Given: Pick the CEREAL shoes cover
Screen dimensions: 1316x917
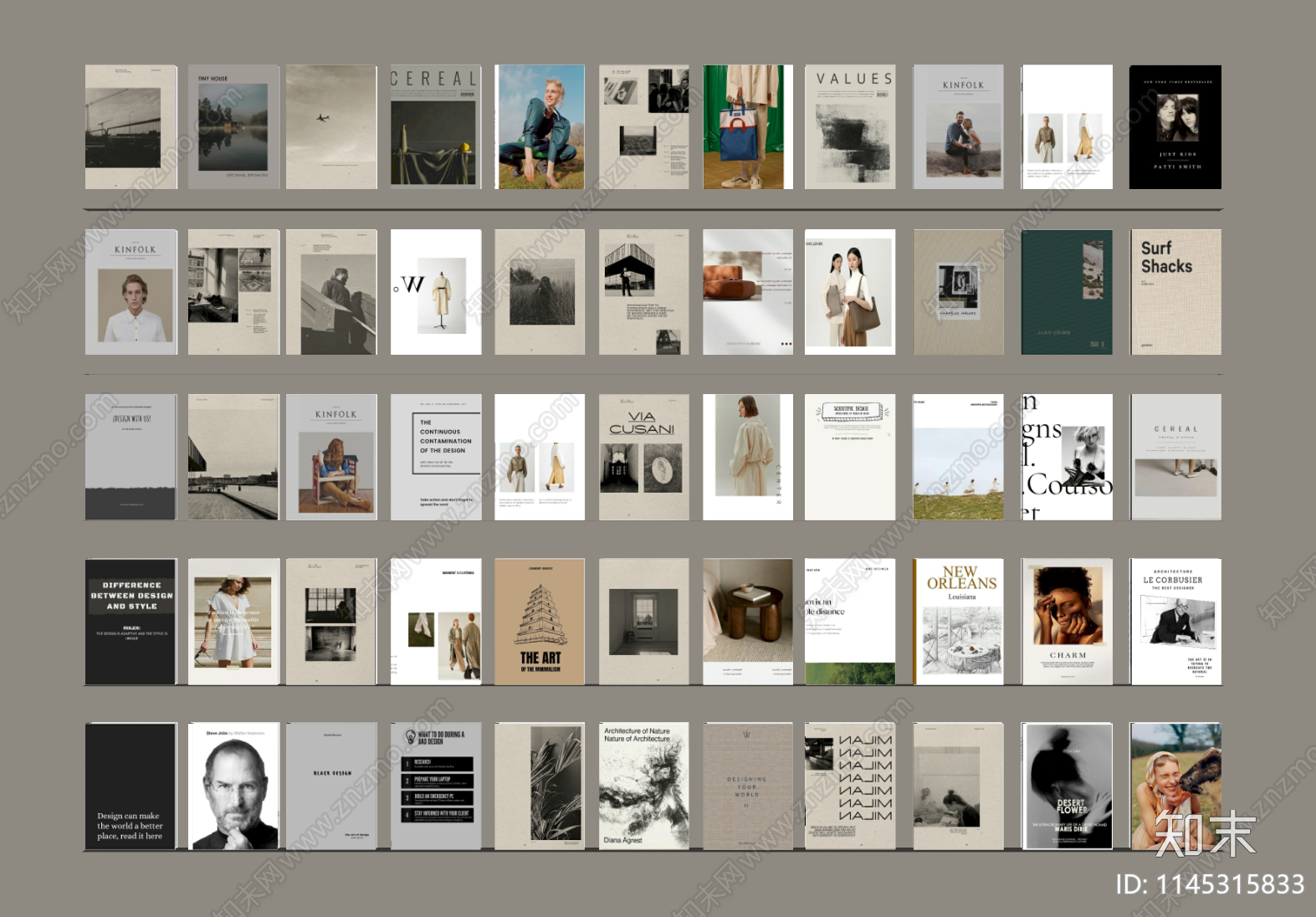Looking at the screenshot, I should tap(1175, 457).
